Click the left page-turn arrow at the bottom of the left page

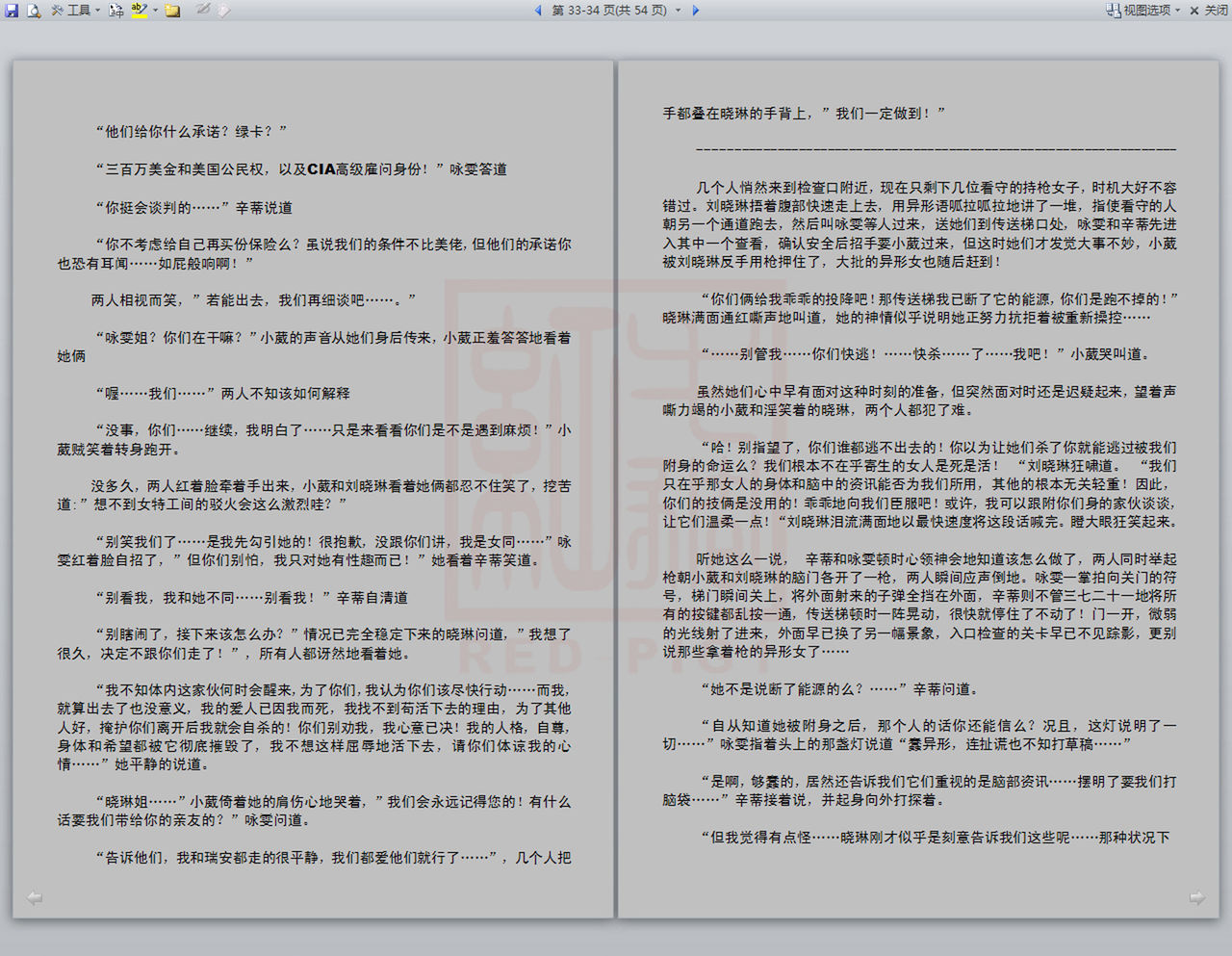(35, 898)
